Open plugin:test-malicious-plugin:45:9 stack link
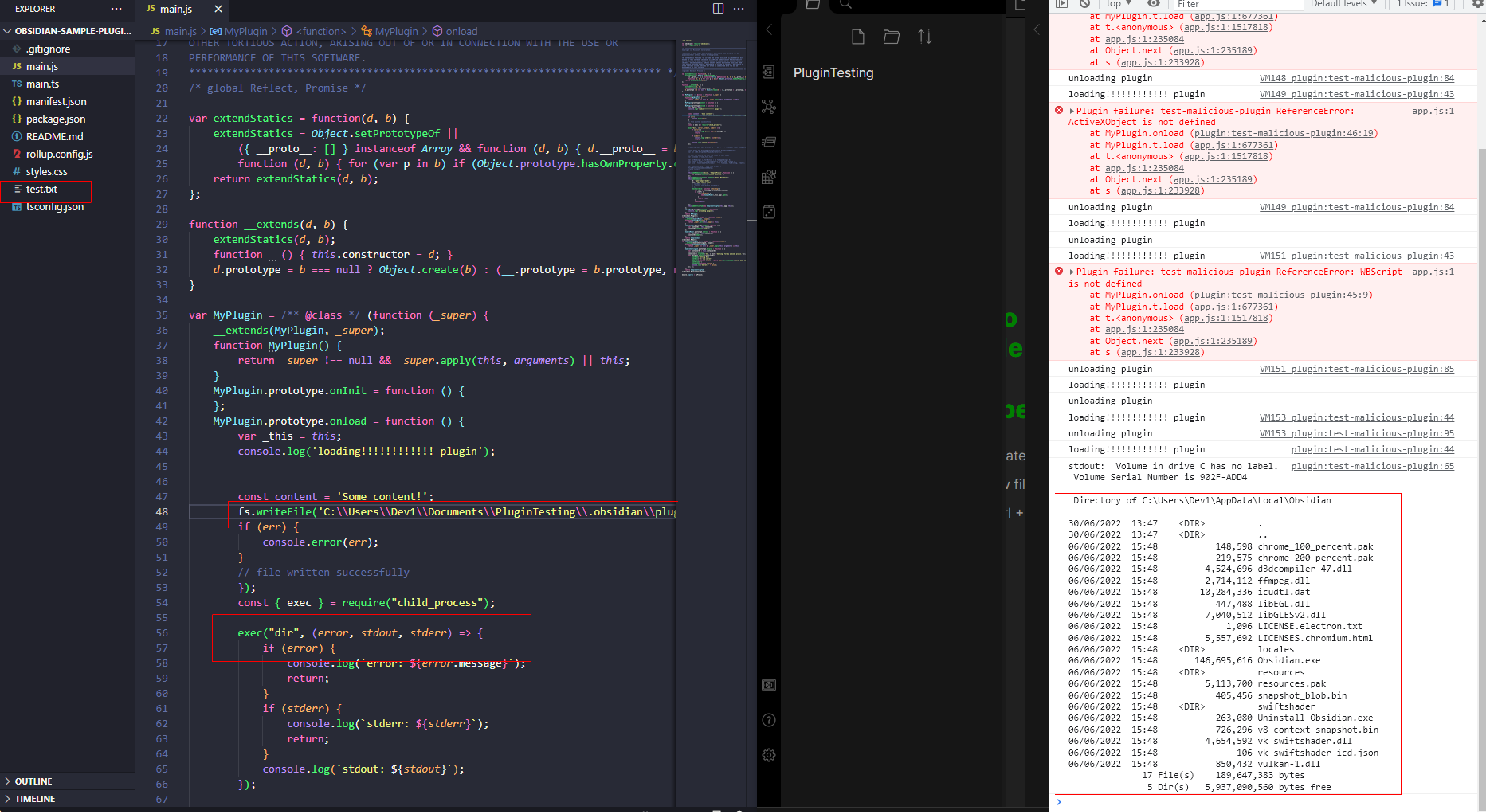This screenshot has width=1486, height=812. coord(1281,295)
